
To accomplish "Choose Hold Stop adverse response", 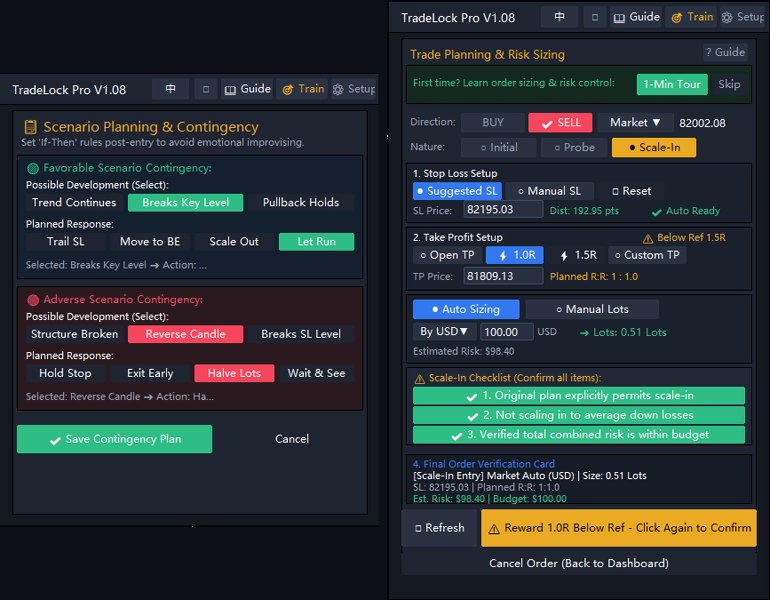I will (x=66, y=374).
